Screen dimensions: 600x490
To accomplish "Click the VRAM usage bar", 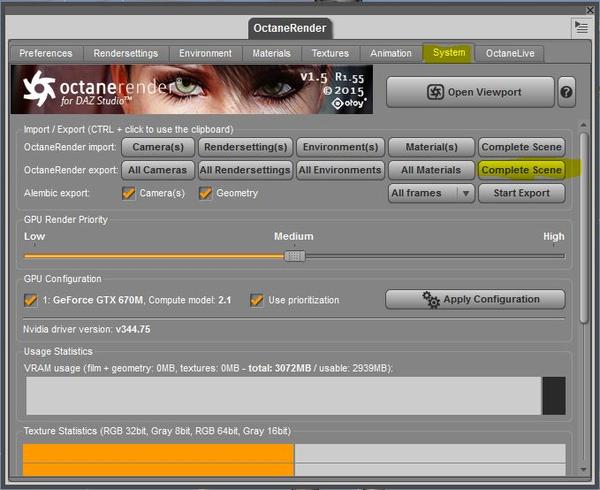I will coord(295,396).
